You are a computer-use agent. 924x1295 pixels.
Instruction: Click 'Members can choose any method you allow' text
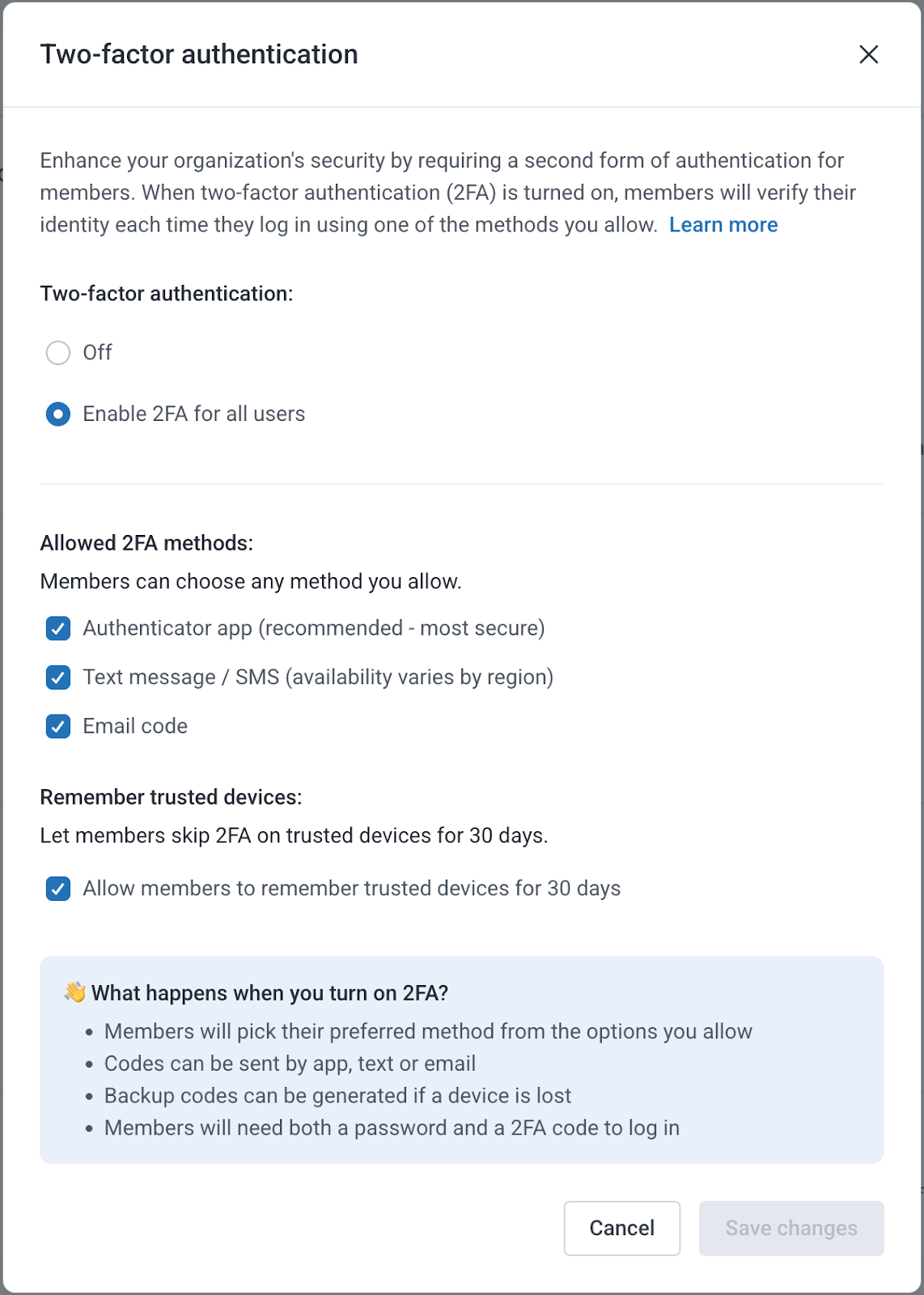click(x=251, y=582)
